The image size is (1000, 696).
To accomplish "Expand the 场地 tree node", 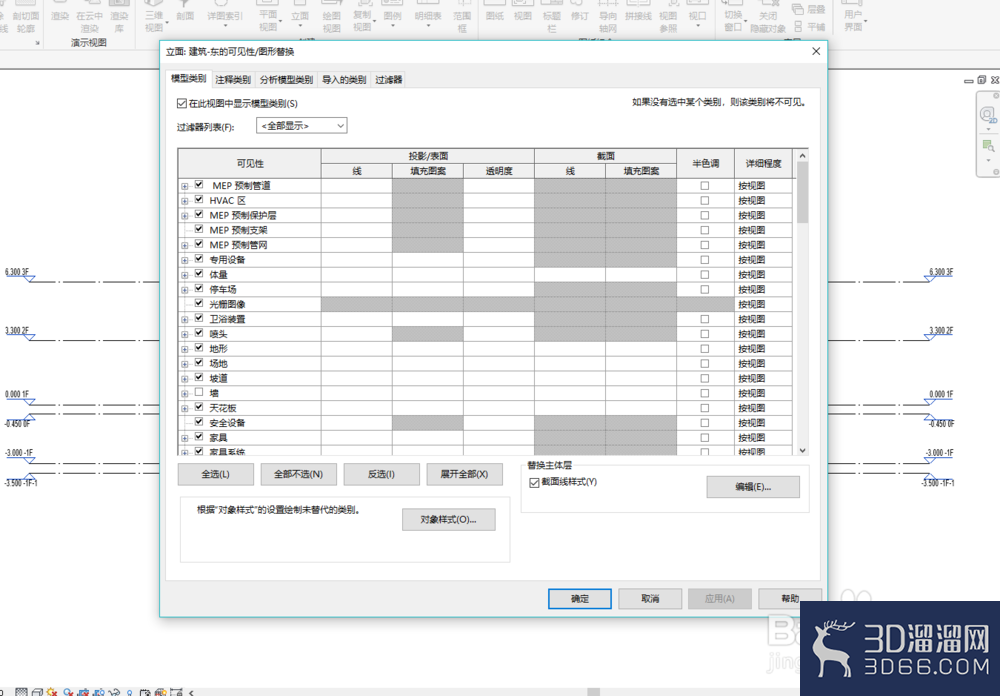I will click(x=185, y=364).
